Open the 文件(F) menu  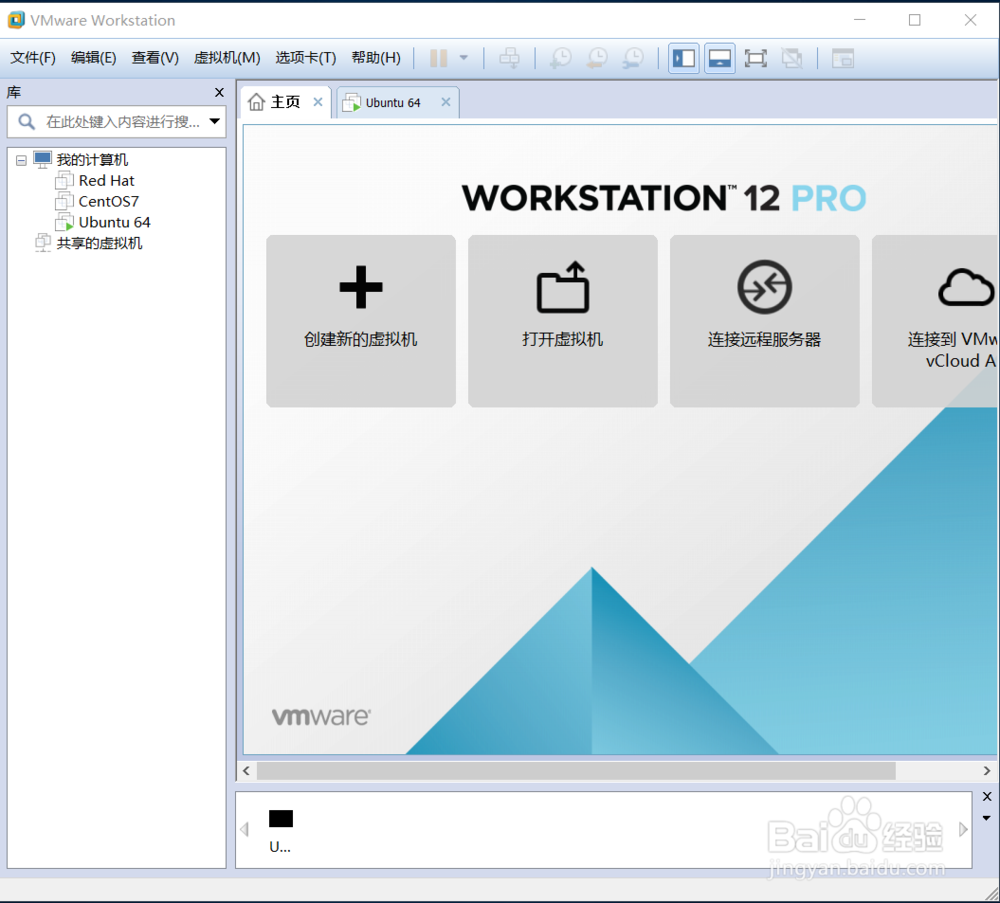[33, 58]
